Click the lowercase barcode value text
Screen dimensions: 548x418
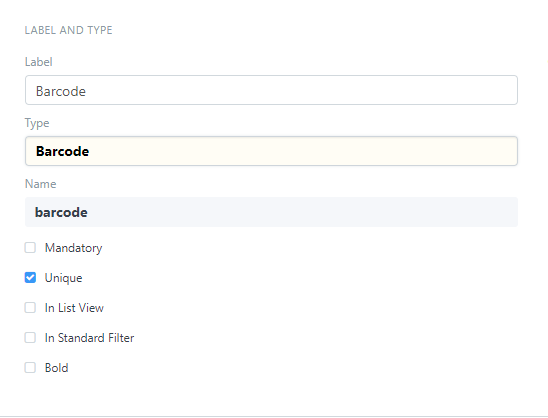(x=61, y=212)
